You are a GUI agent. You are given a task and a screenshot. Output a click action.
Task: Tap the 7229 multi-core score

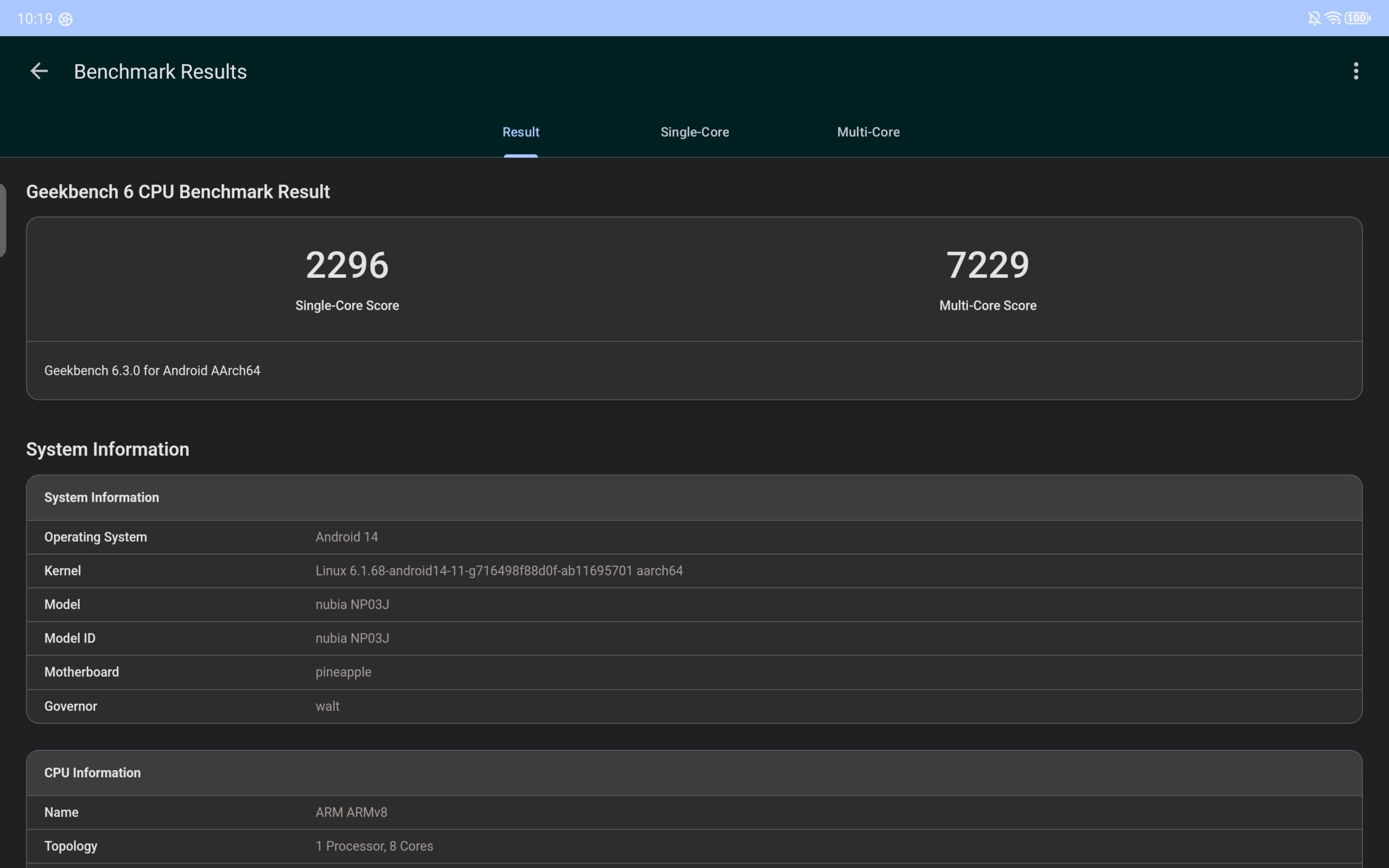[987, 265]
